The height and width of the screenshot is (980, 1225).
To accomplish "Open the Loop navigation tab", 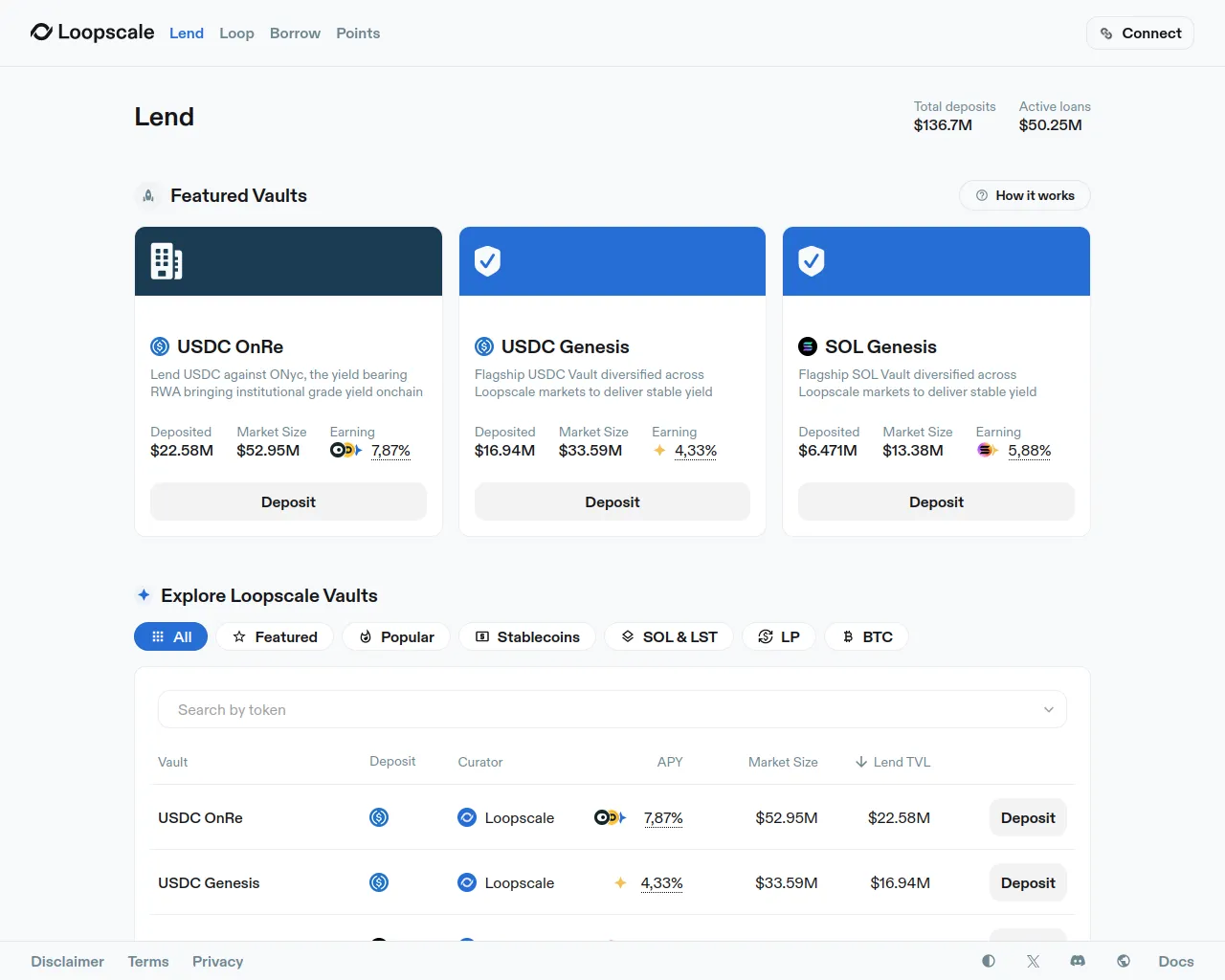I will tap(236, 33).
